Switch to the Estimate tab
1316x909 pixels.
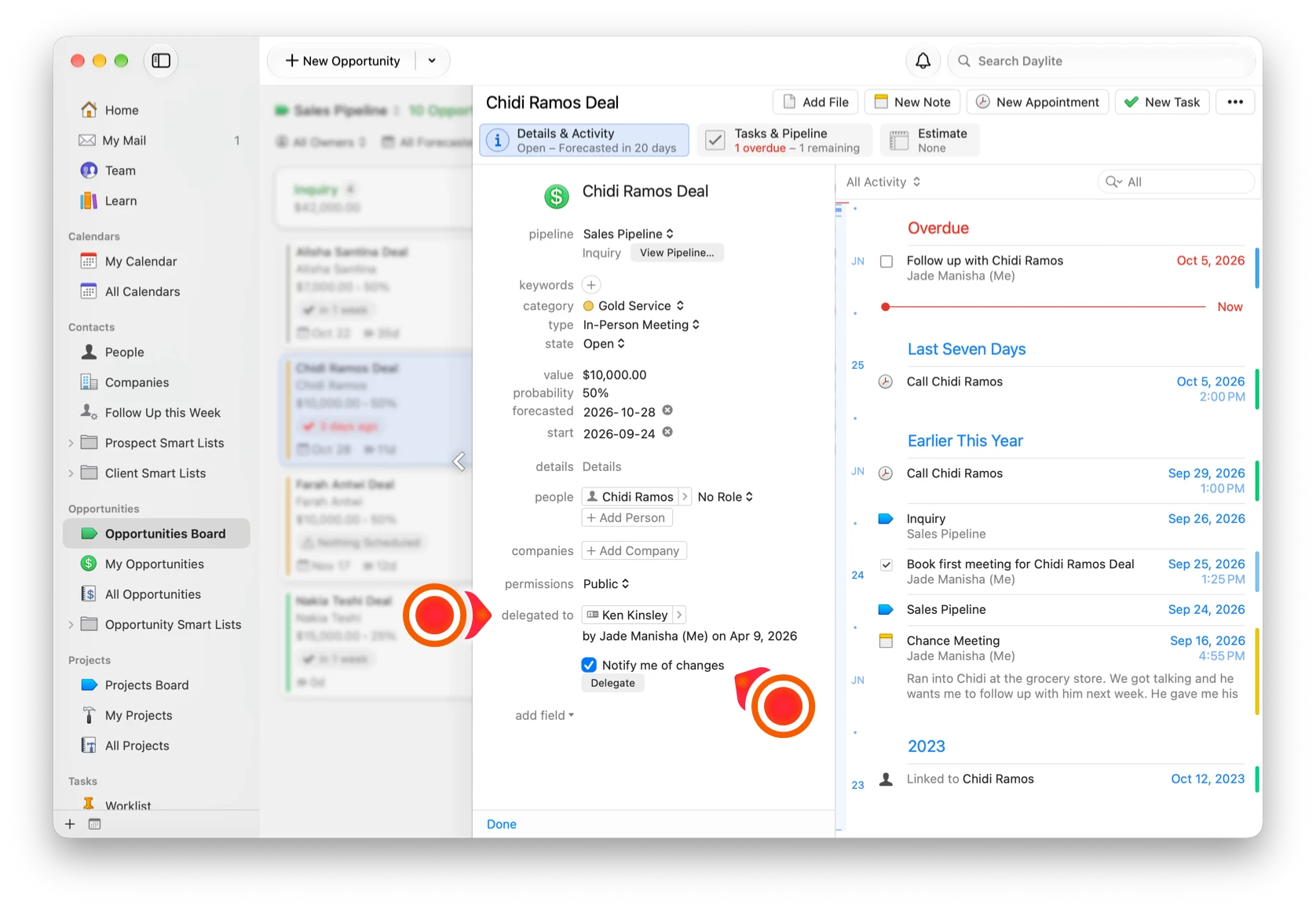pos(930,141)
